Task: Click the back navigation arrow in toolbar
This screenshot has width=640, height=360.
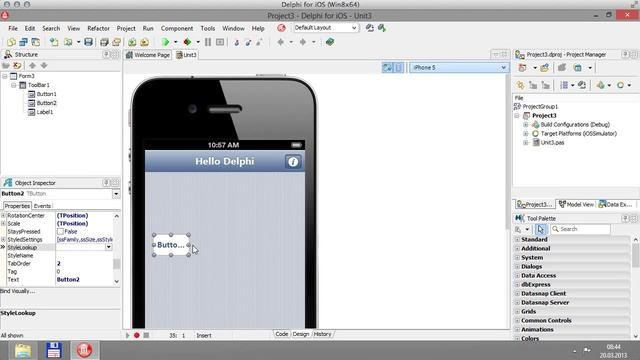Action: pyautogui.click(x=280, y=42)
